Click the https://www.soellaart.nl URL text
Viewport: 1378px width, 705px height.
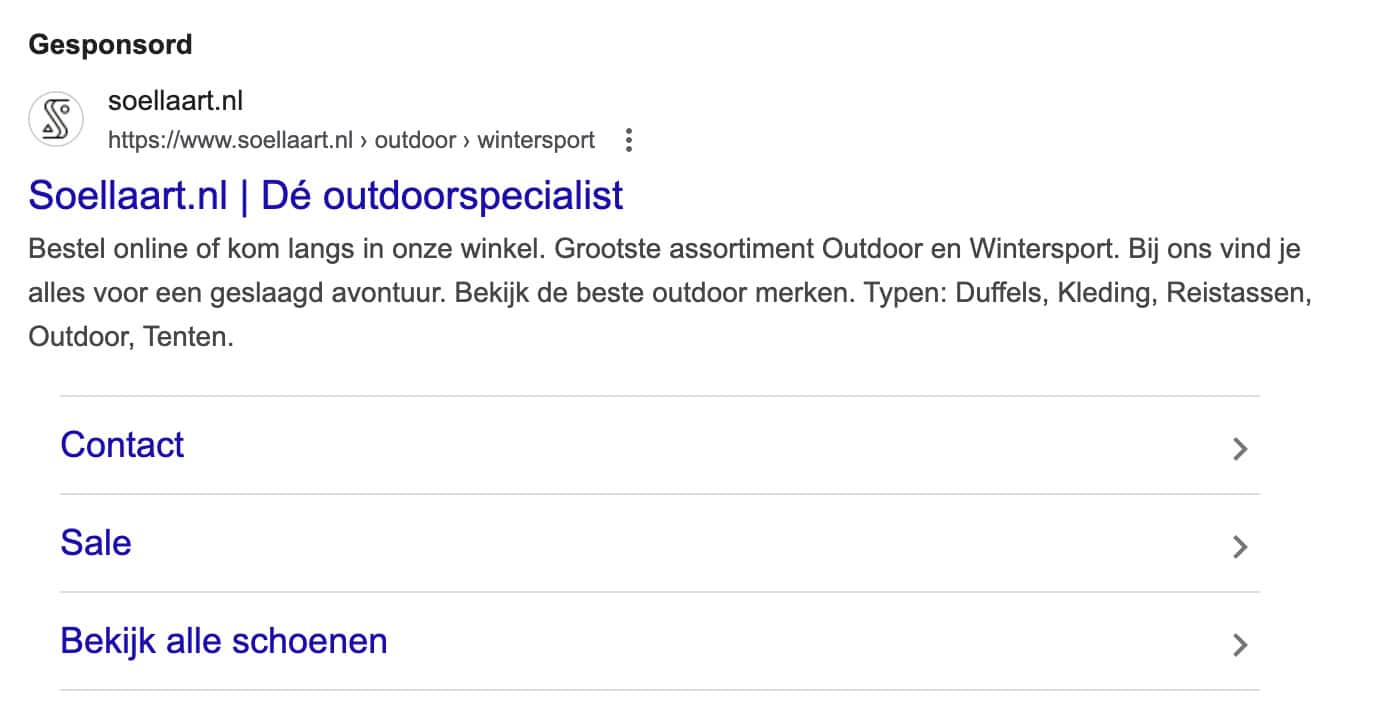(x=230, y=140)
